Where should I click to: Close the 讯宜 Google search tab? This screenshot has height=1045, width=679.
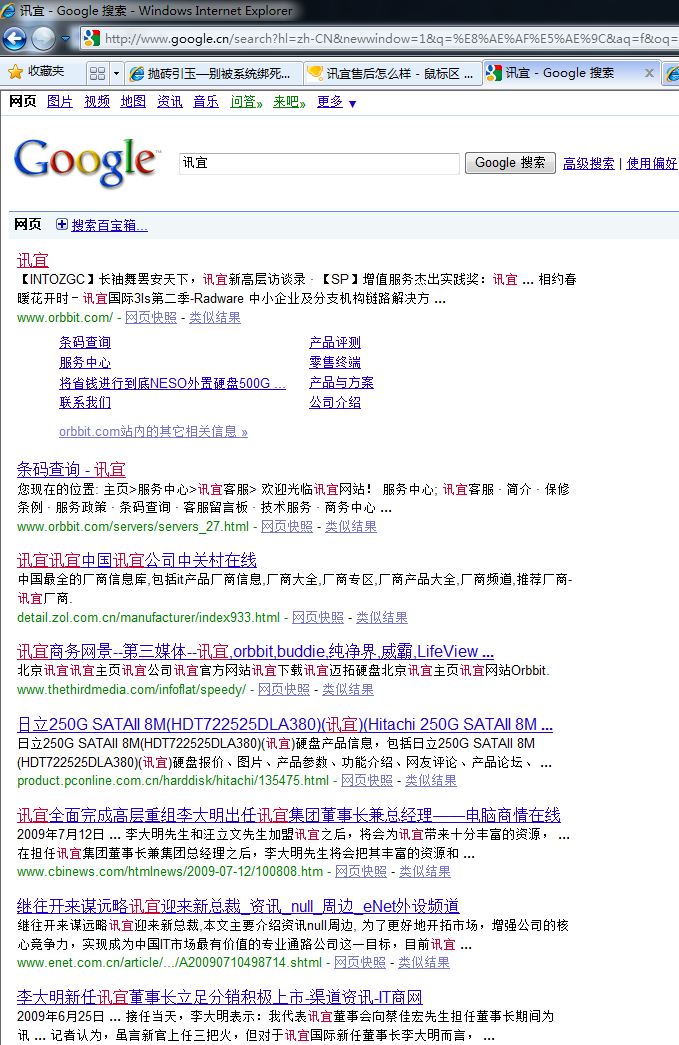[649, 73]
